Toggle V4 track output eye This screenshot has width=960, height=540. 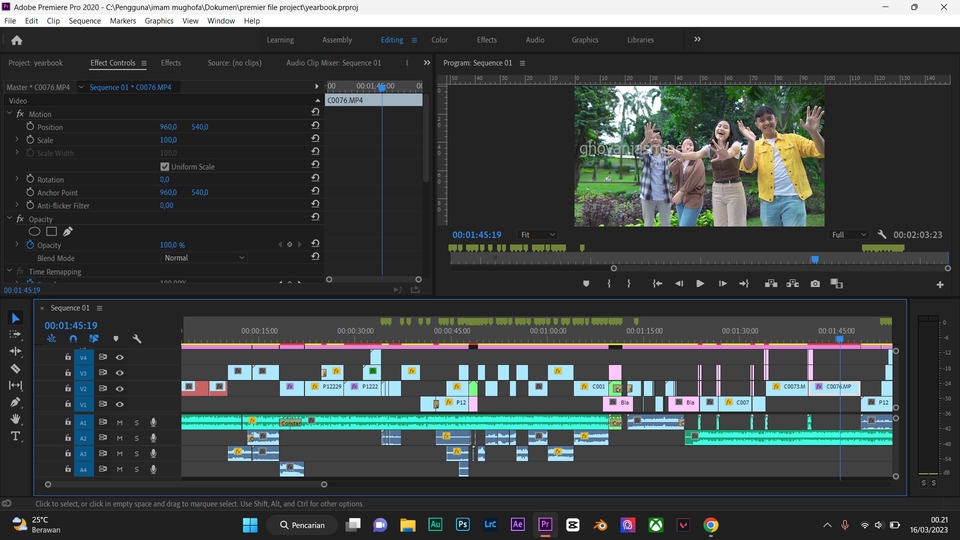120,357
